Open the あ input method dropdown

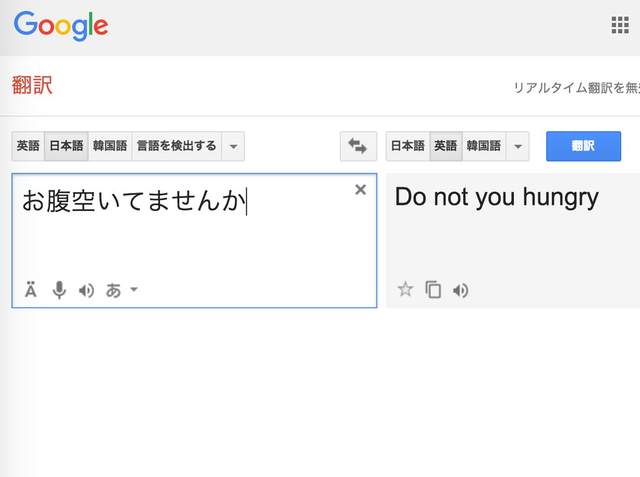tap(122, 290)
